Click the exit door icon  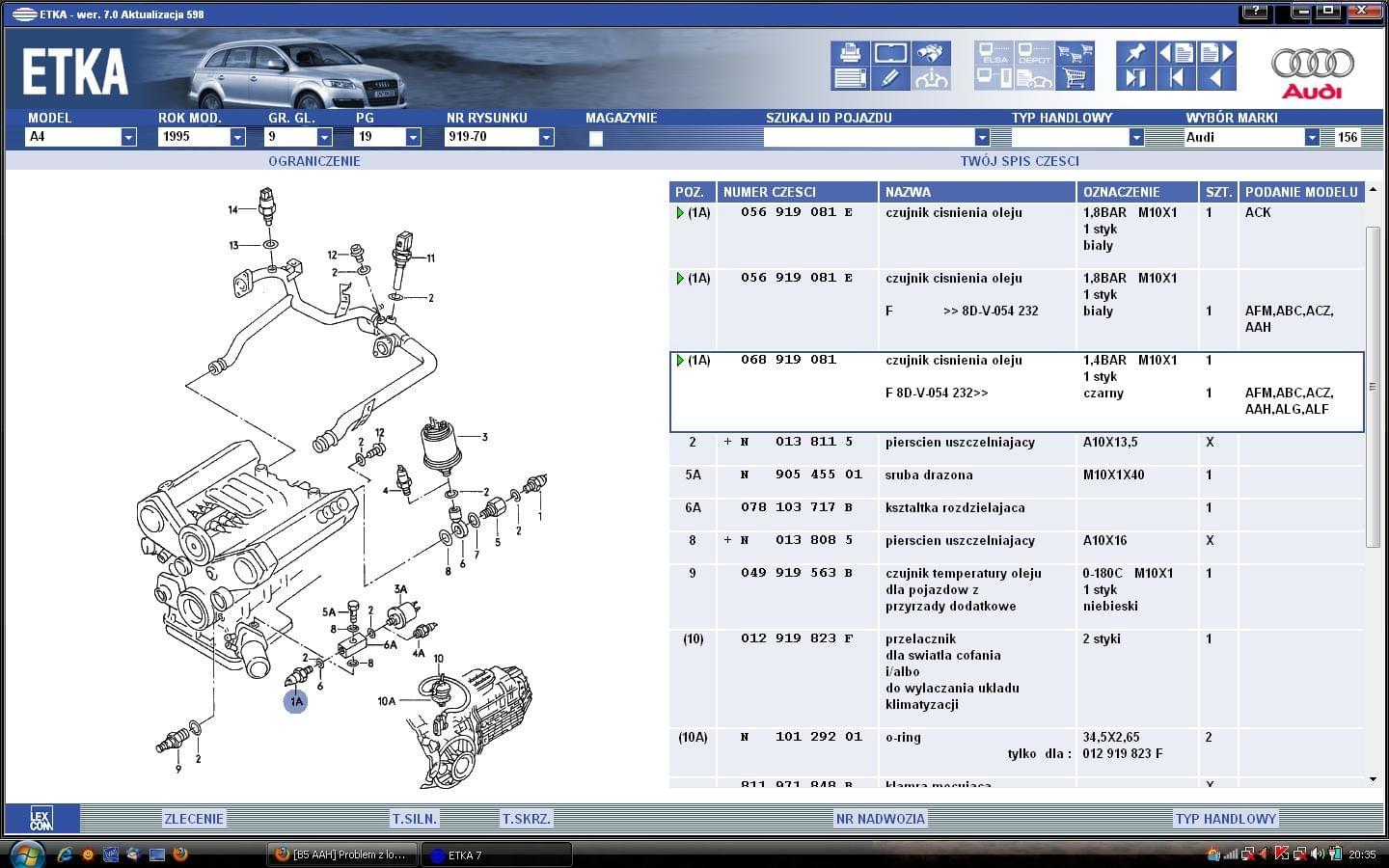point(1135,78)
